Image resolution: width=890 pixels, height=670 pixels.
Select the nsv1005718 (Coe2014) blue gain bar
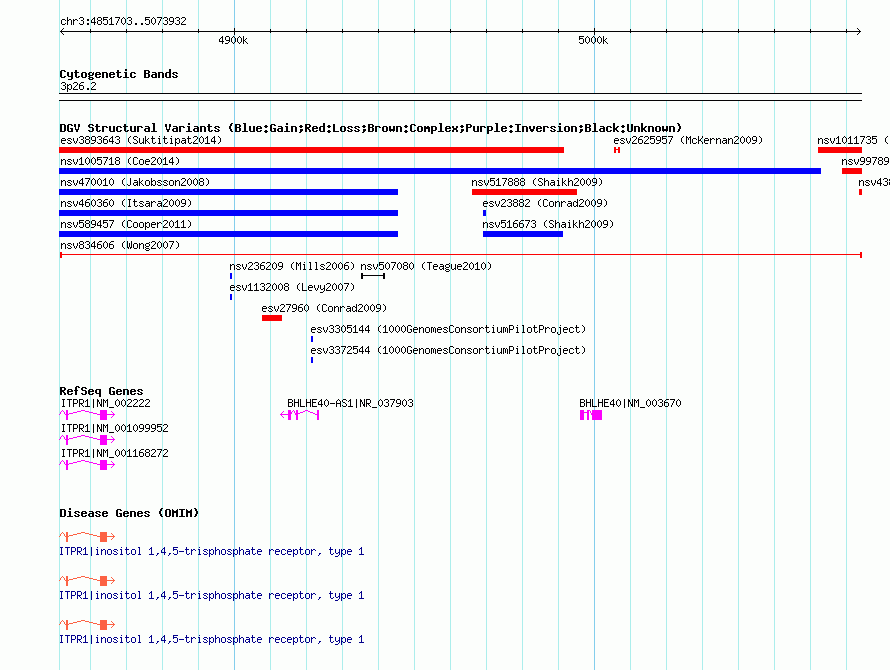pos(440,171)
